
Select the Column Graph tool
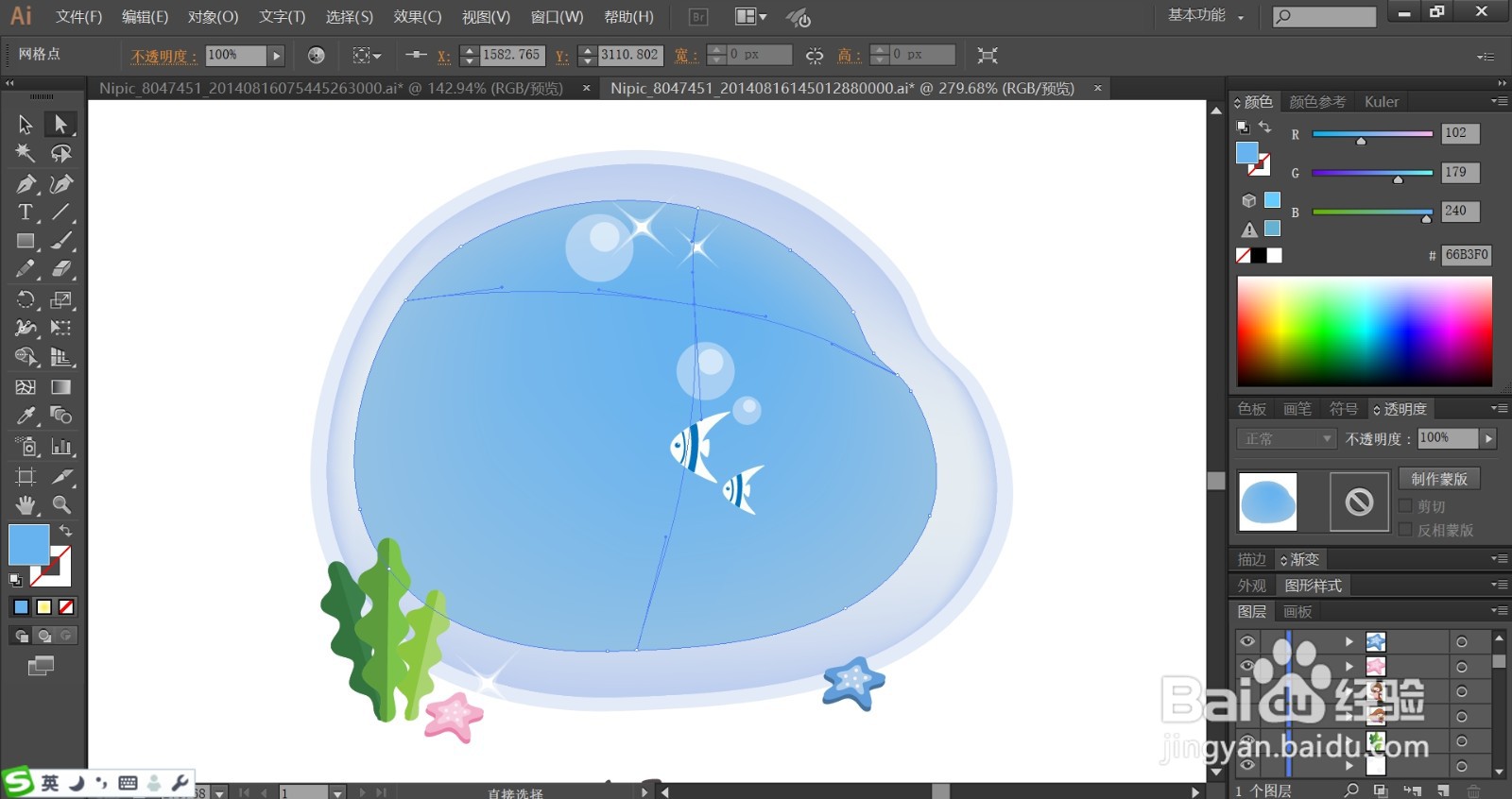coord(60,447)
